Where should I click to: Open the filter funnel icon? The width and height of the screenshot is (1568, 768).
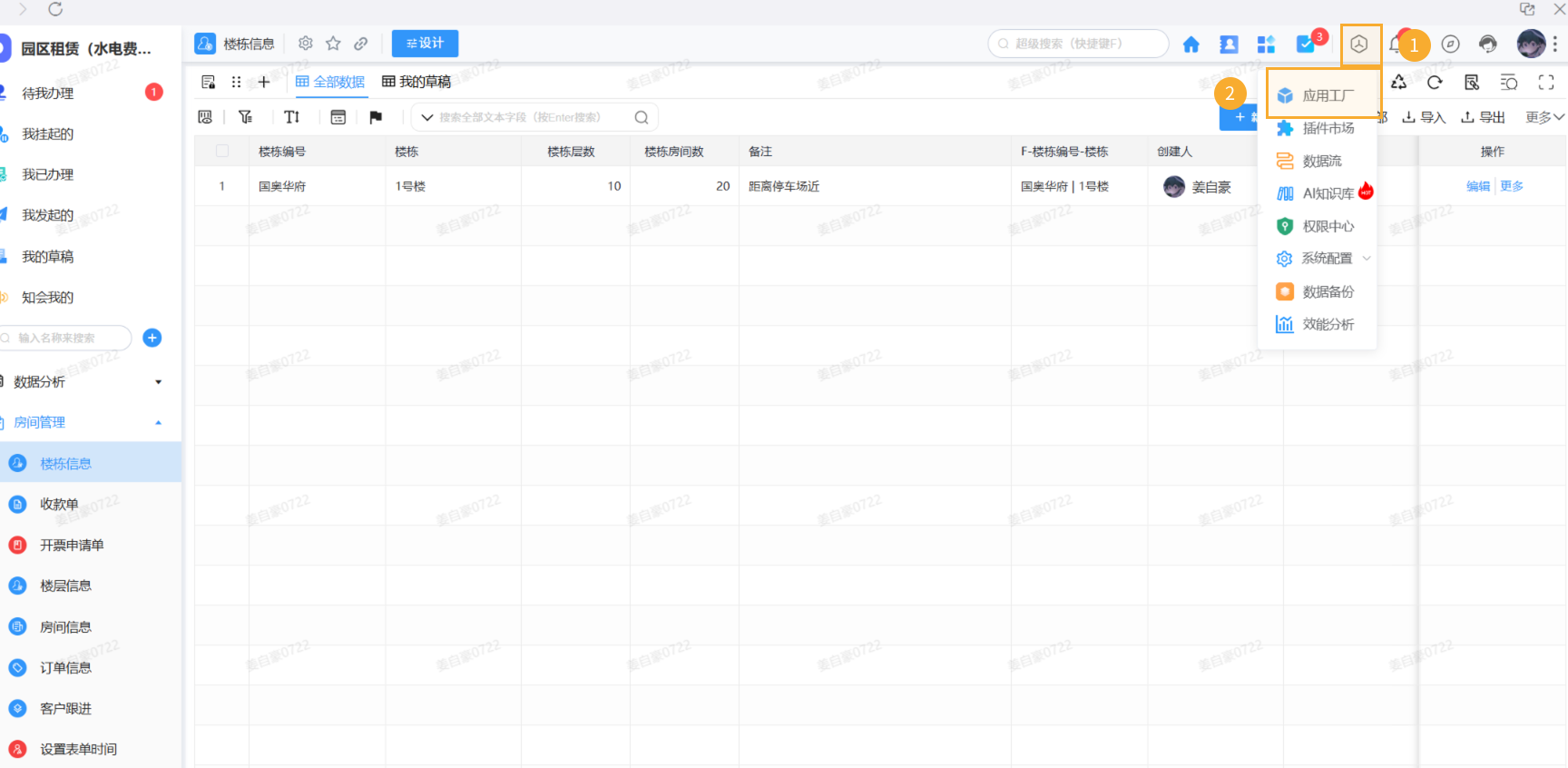click(x=245, y=117)
